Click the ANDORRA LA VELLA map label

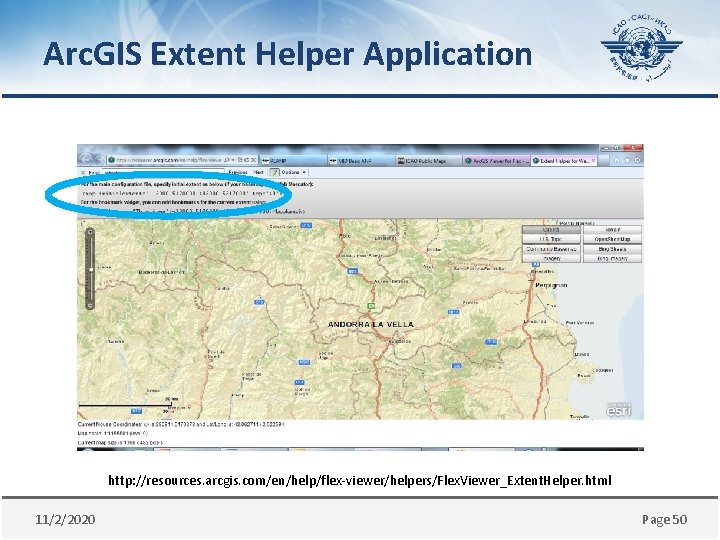tap(371, 324)
